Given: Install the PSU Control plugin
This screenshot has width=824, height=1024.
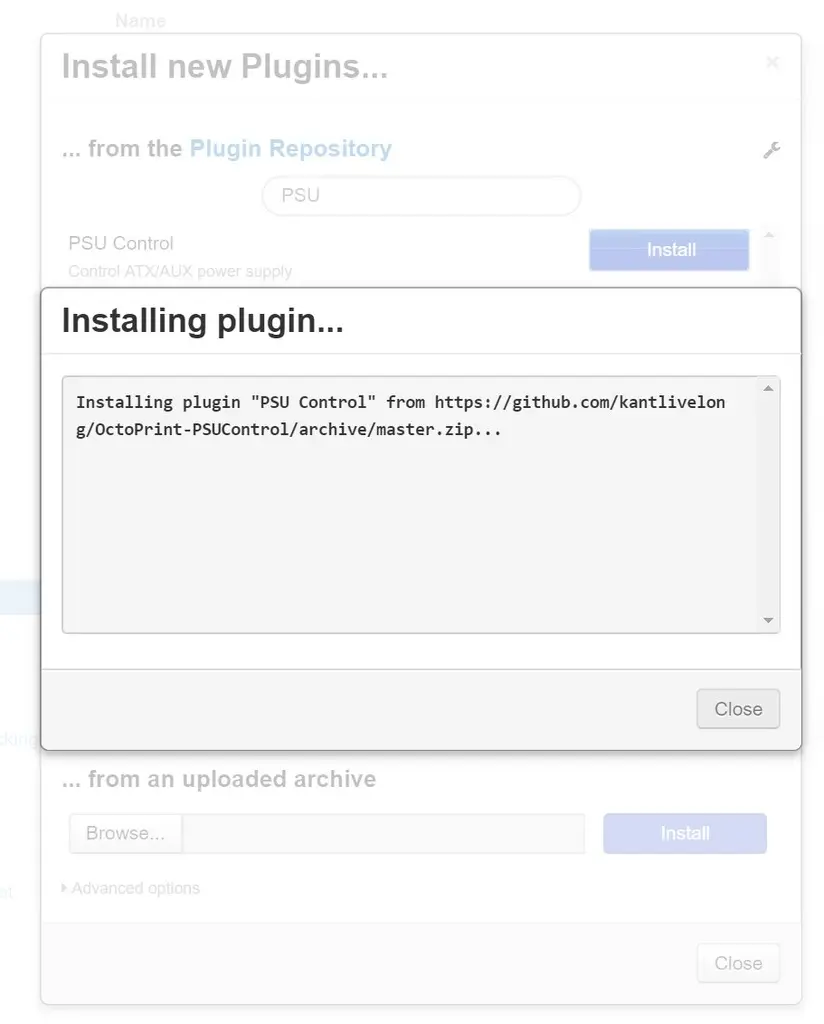Looking at the screenshot, I should [669, 249].
